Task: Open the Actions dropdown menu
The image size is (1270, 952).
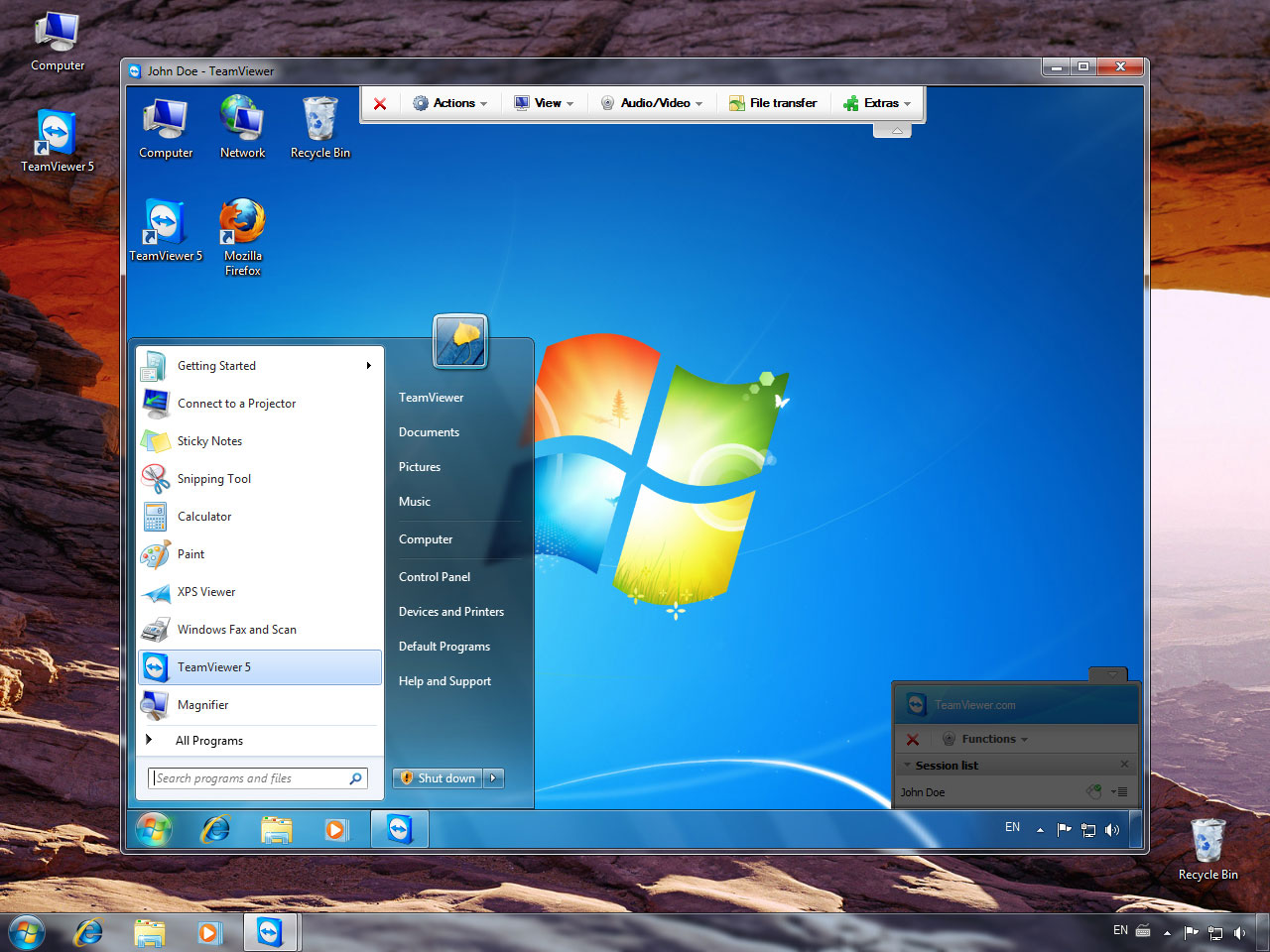Action: (x=450, y=103)
